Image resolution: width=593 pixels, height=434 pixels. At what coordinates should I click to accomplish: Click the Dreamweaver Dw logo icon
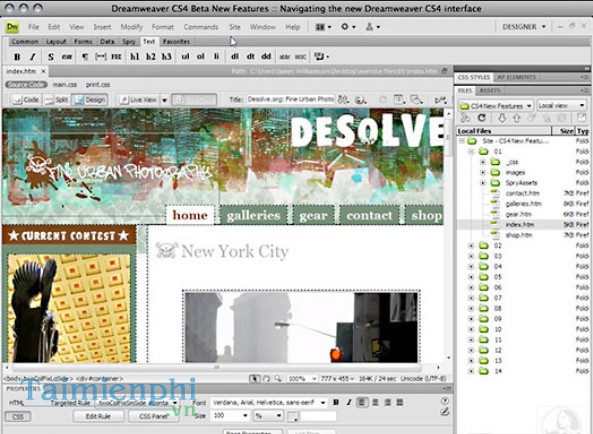point(12,27)
